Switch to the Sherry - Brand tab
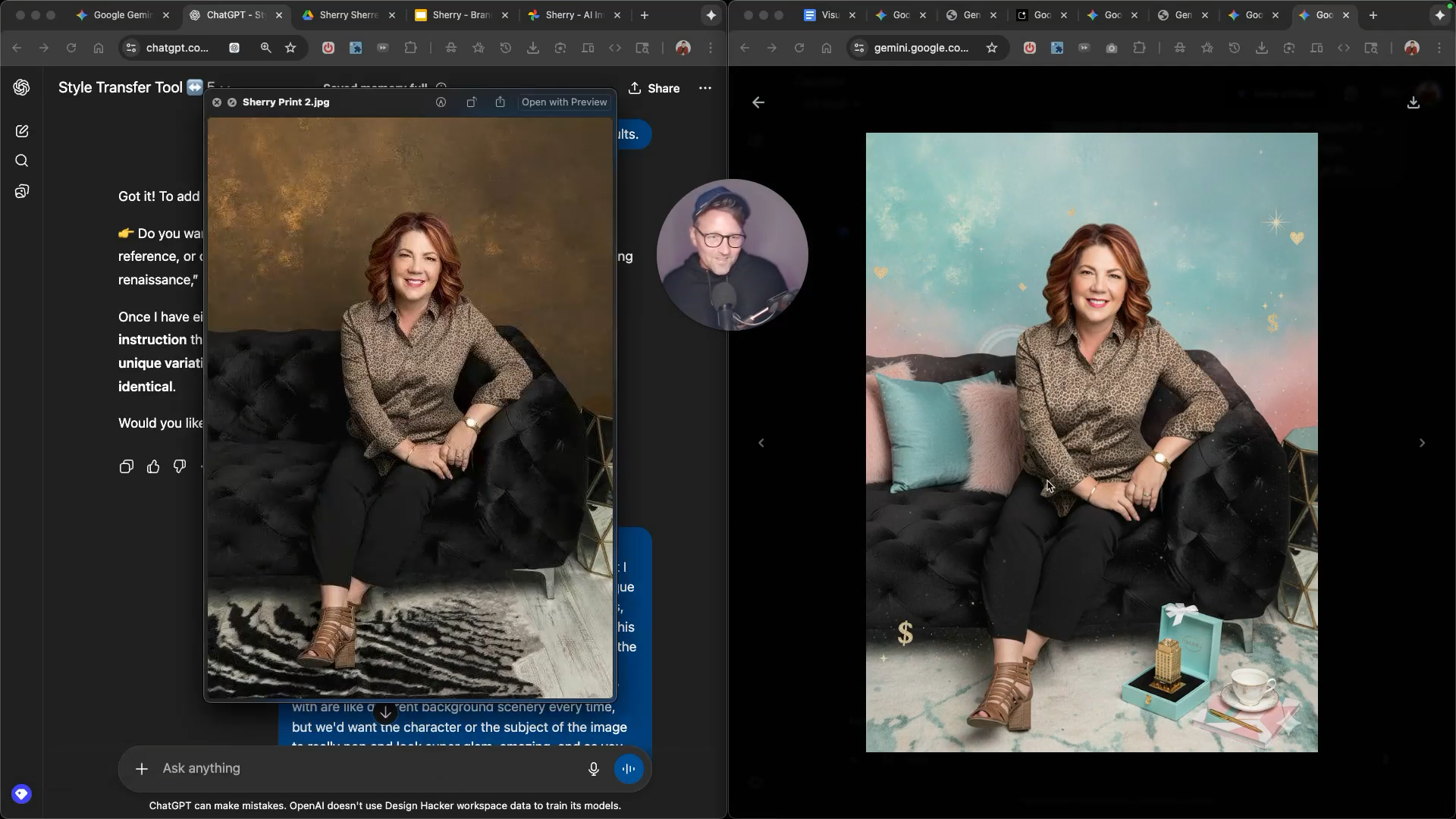This screenshot has height=819, width=1456. 460,15
